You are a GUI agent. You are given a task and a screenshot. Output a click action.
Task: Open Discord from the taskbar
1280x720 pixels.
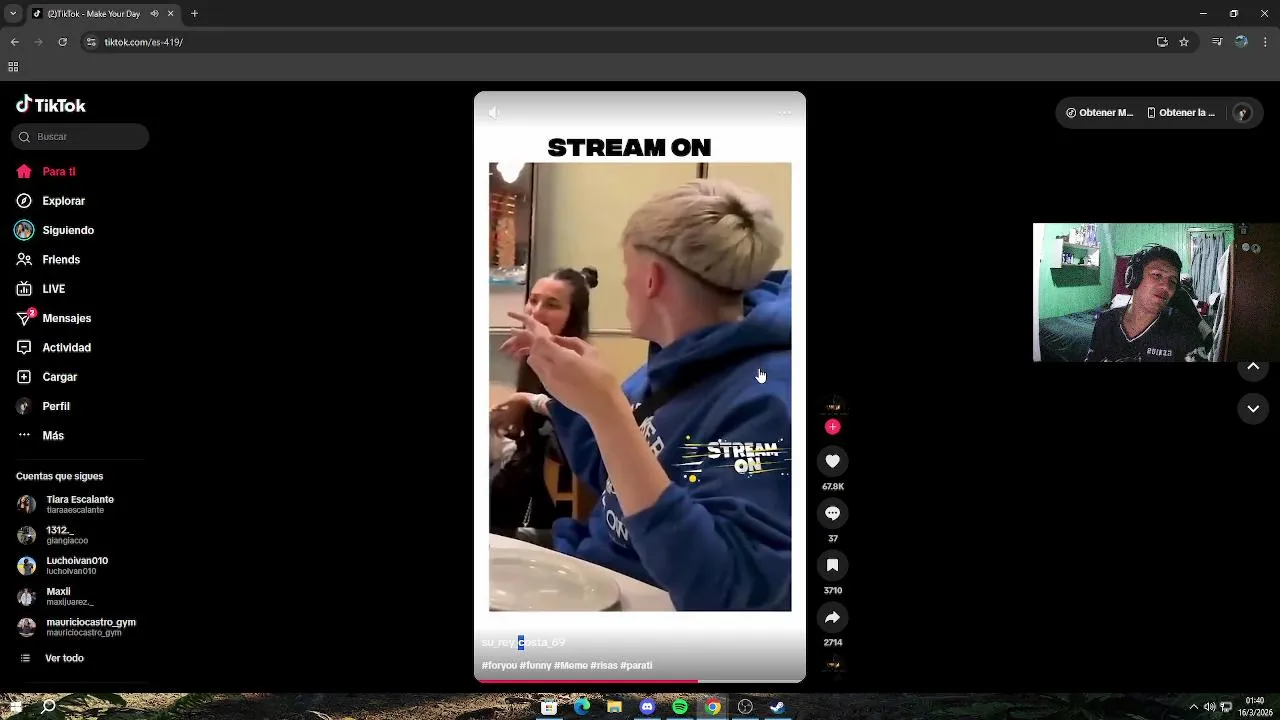647,707
